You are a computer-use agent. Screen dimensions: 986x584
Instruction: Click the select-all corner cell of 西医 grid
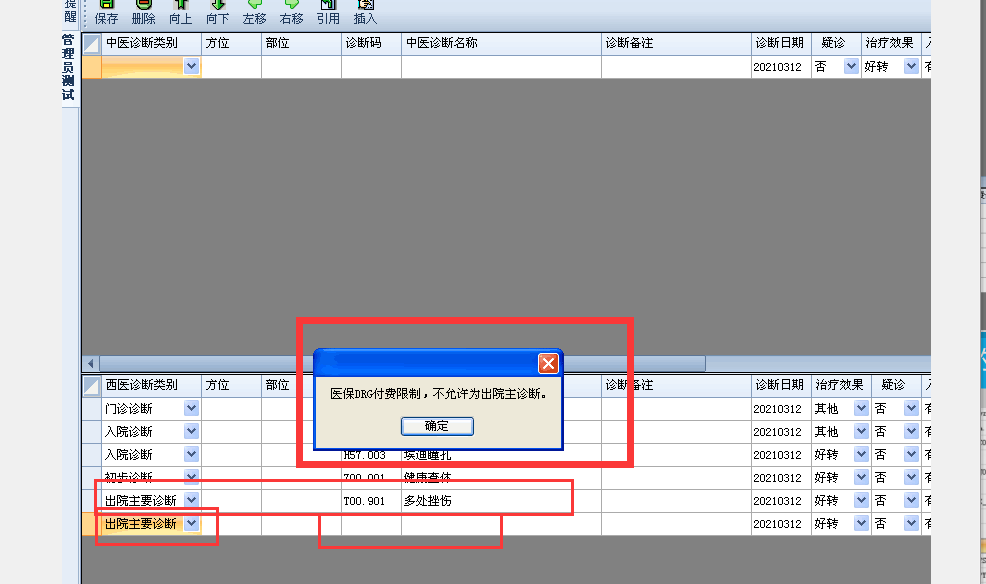click(91, 385)
